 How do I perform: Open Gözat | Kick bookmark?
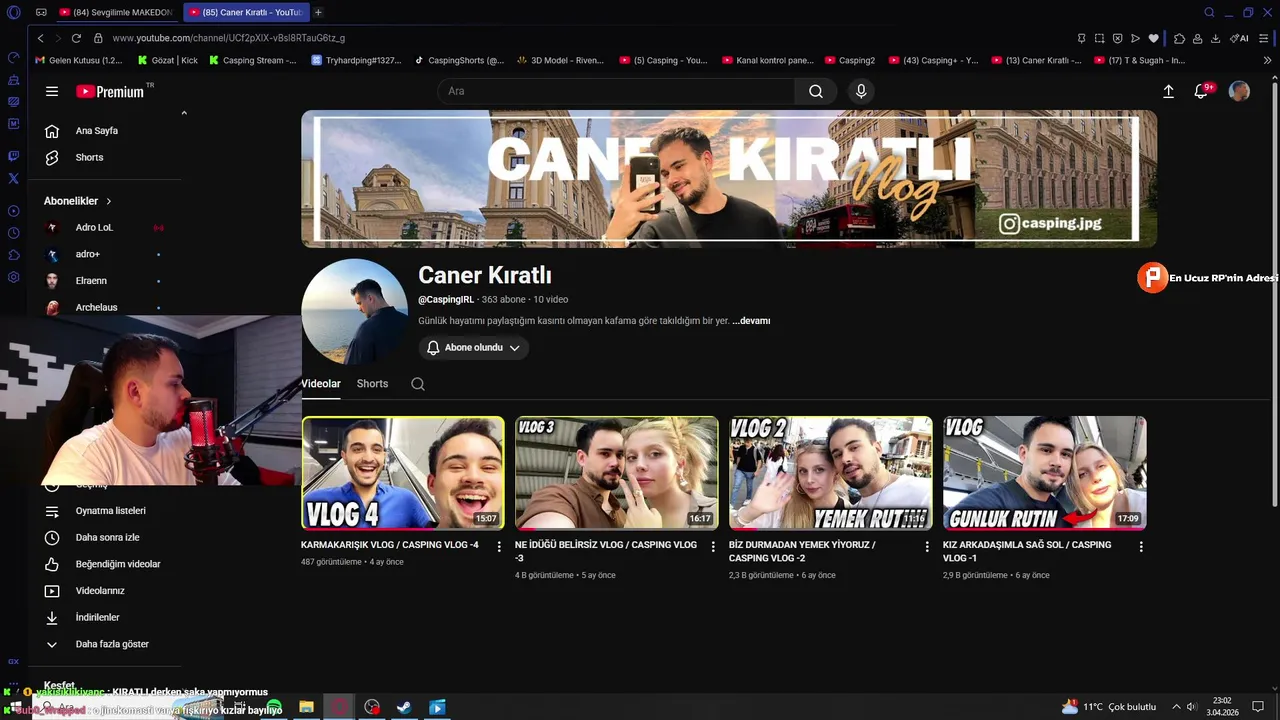[167, 60]
